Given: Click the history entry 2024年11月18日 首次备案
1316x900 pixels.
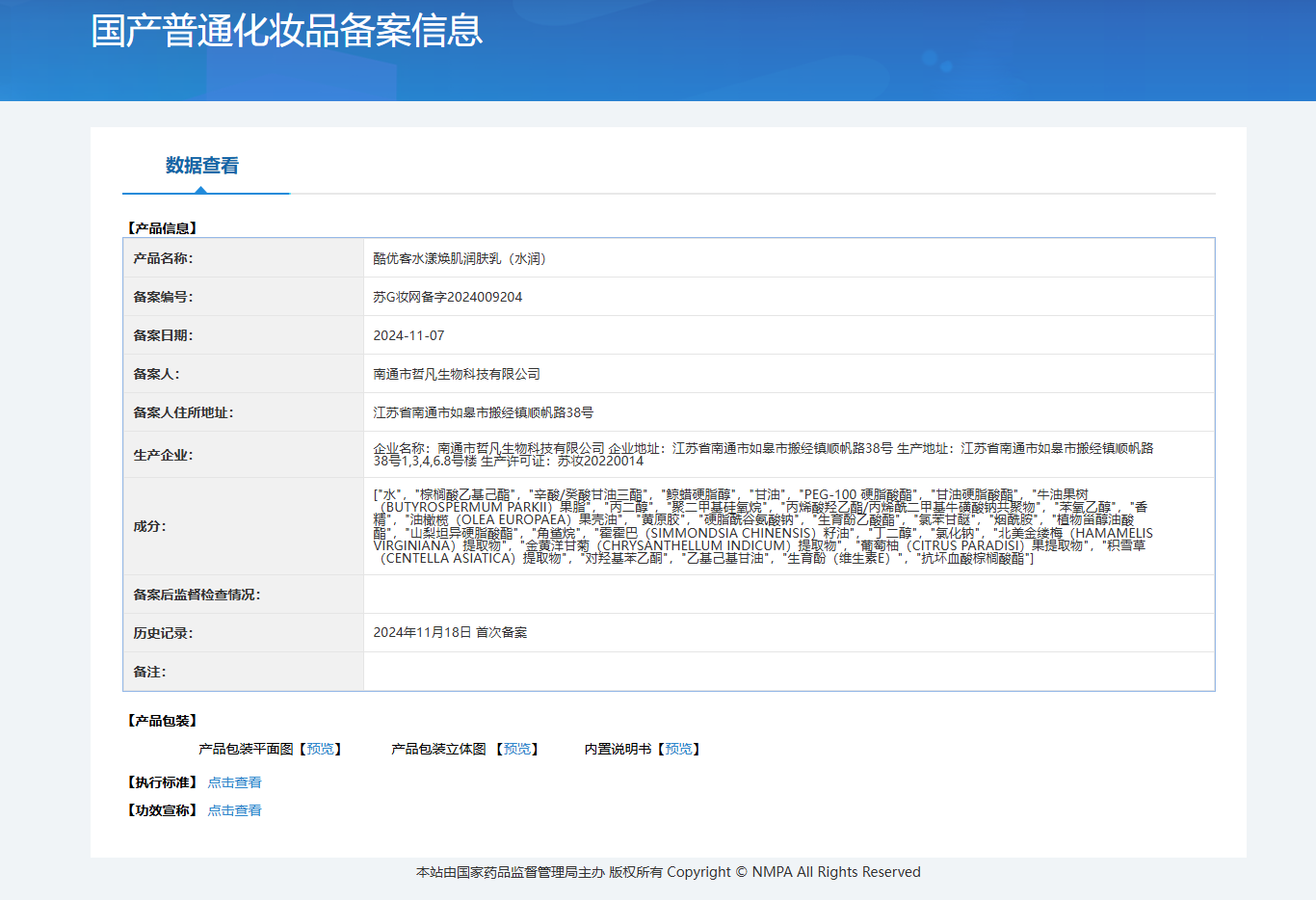Looking at the screenshot, I should 450,632.
